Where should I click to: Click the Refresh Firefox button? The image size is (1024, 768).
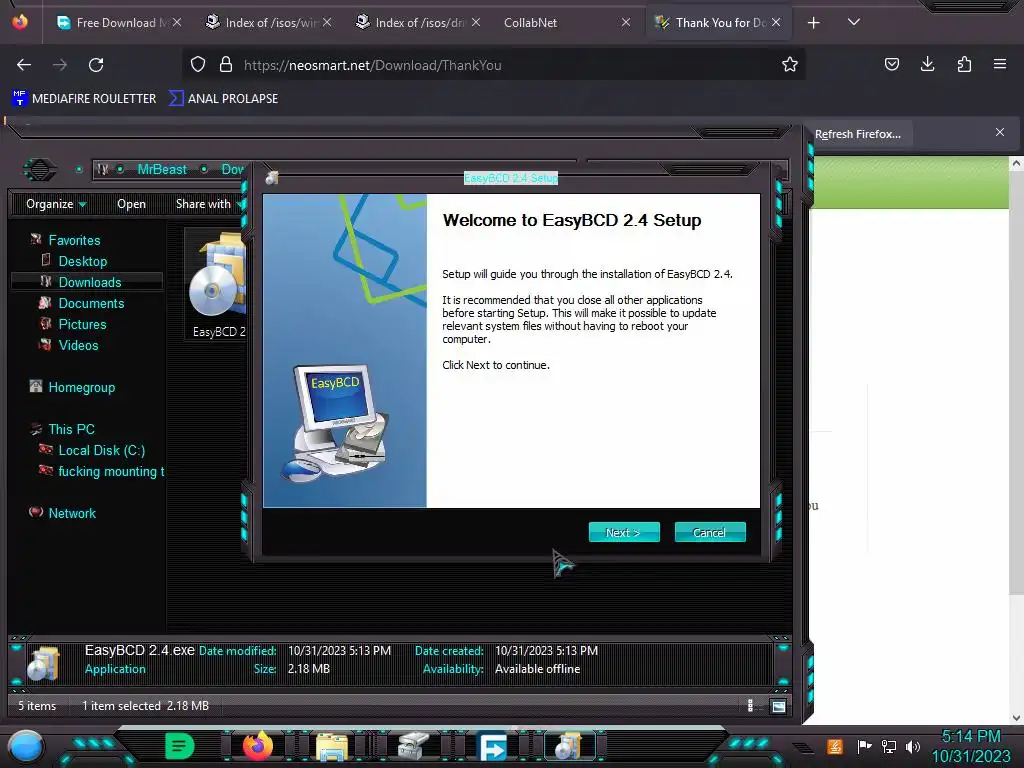click(857, 134)
